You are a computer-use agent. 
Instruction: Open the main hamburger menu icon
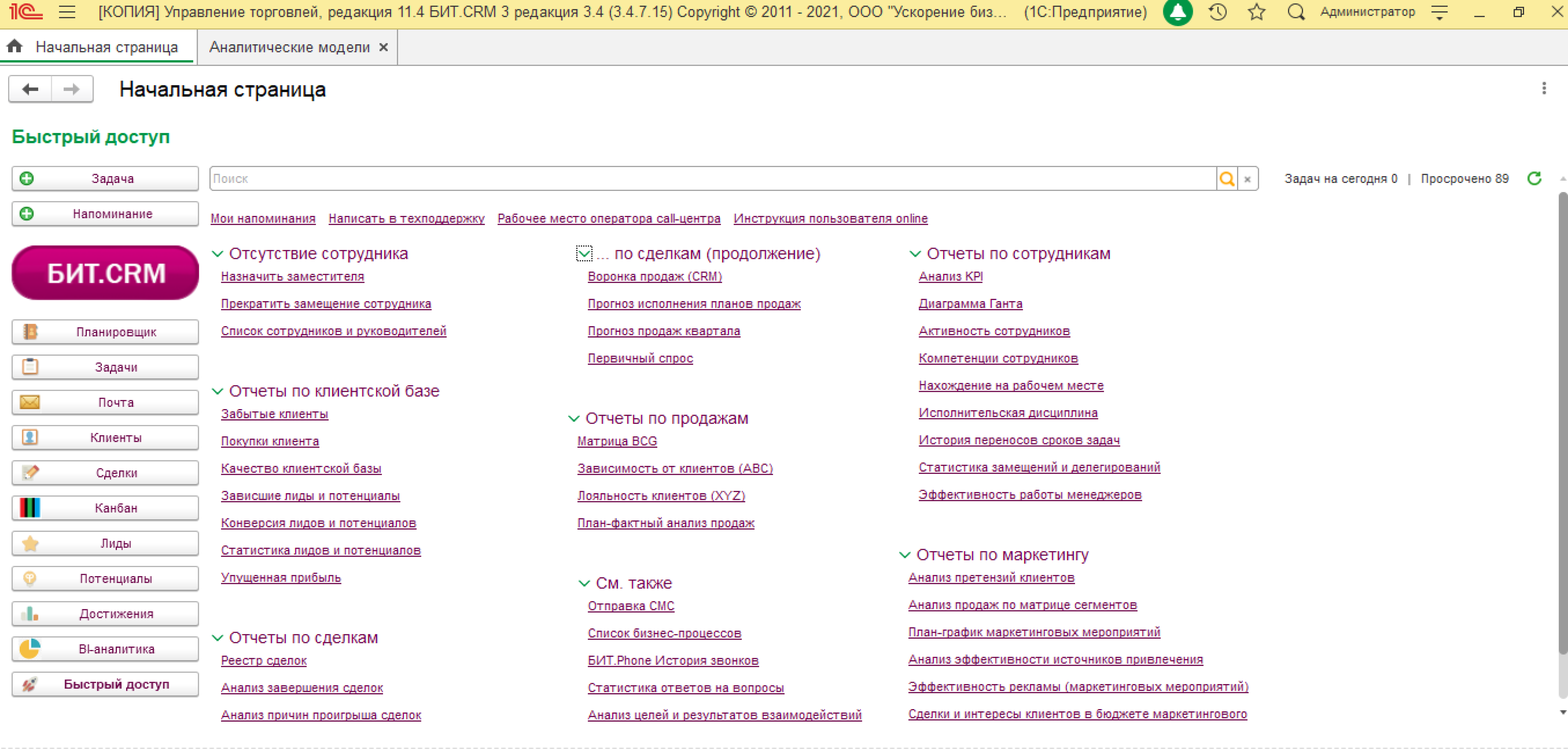[67, 12]
